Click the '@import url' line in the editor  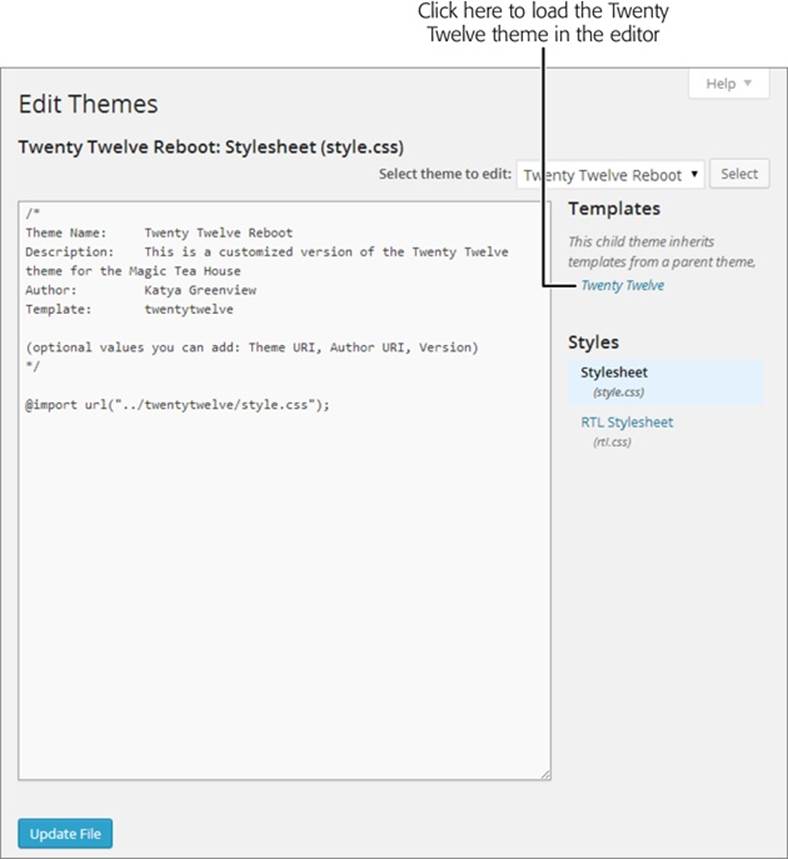coord(178,405)
